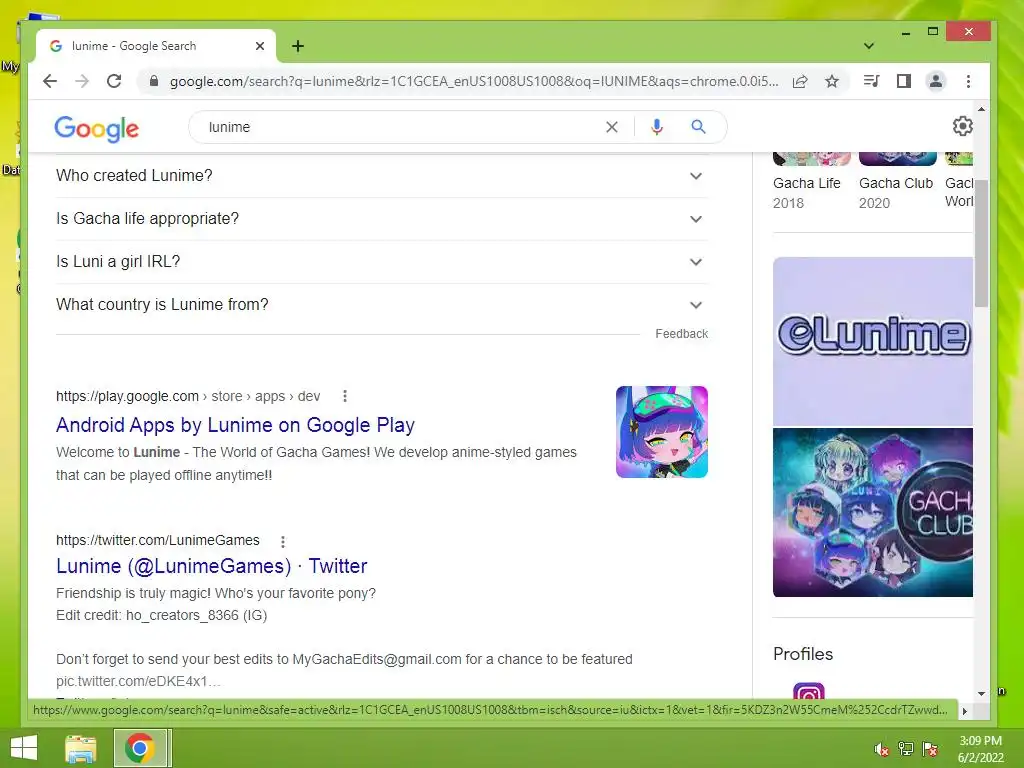Open options for the Twitter result
Screen dimensions: 1024x768
(x=283, y=541)
